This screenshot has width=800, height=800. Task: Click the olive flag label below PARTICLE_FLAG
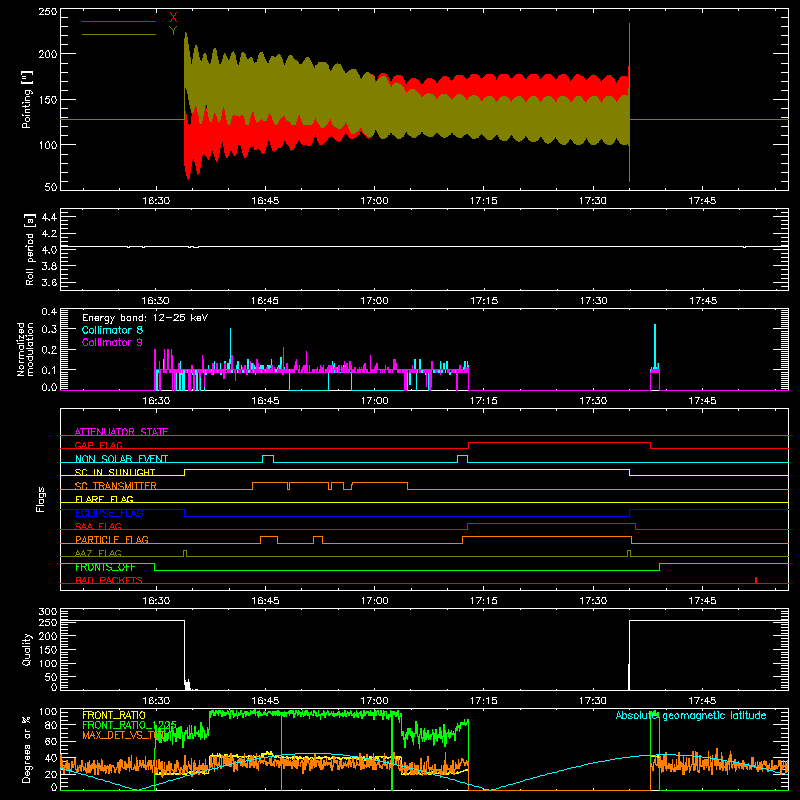[x=98, y=553]
